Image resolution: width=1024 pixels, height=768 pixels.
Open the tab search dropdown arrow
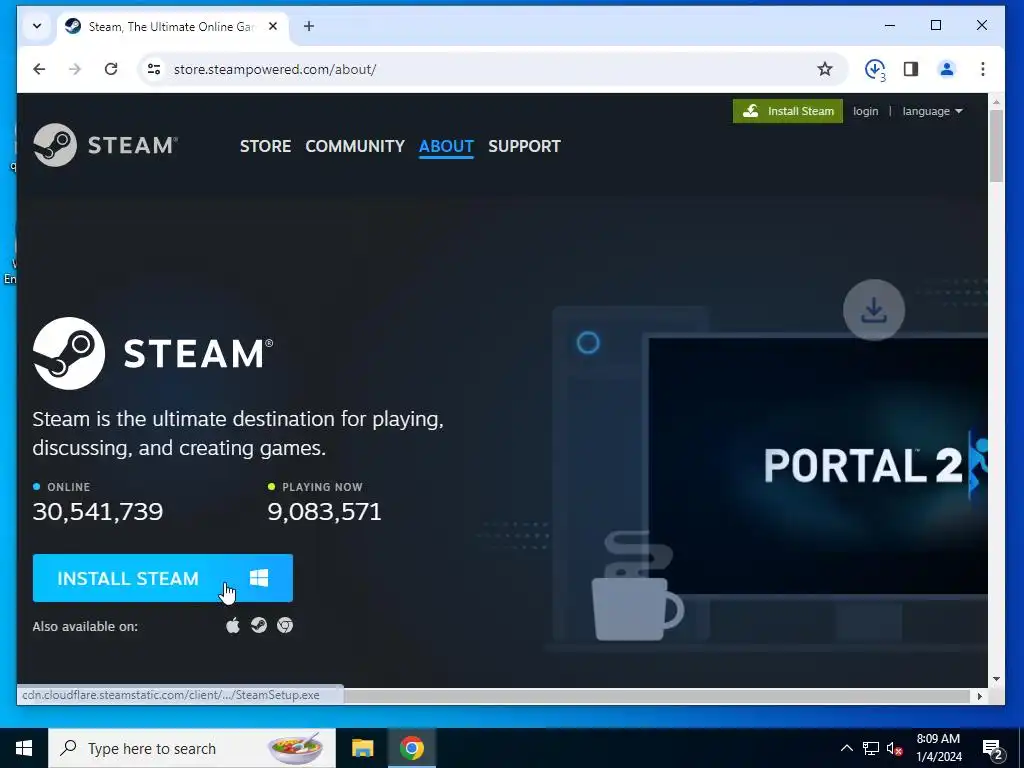(37, 26)
